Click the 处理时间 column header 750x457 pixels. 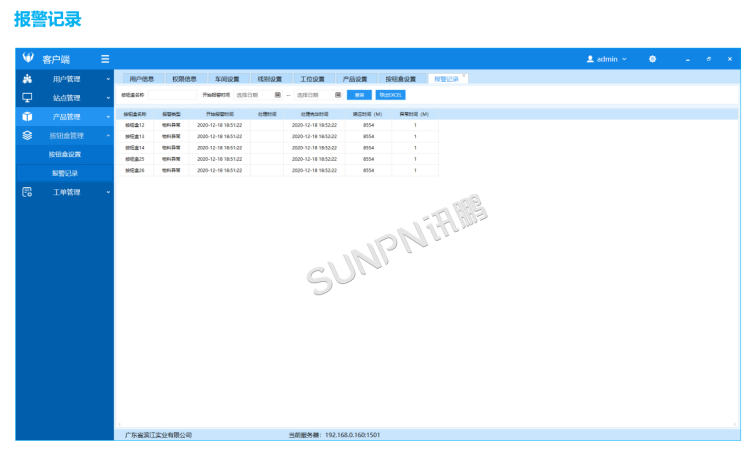(x=267, y=114)
